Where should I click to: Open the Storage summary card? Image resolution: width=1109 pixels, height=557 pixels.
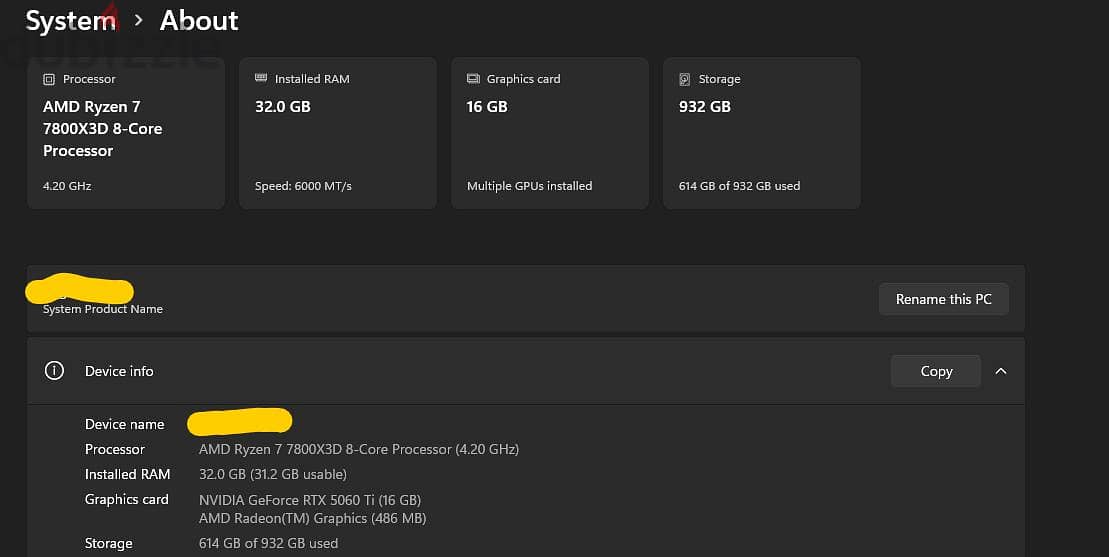[x=762, y=133]
